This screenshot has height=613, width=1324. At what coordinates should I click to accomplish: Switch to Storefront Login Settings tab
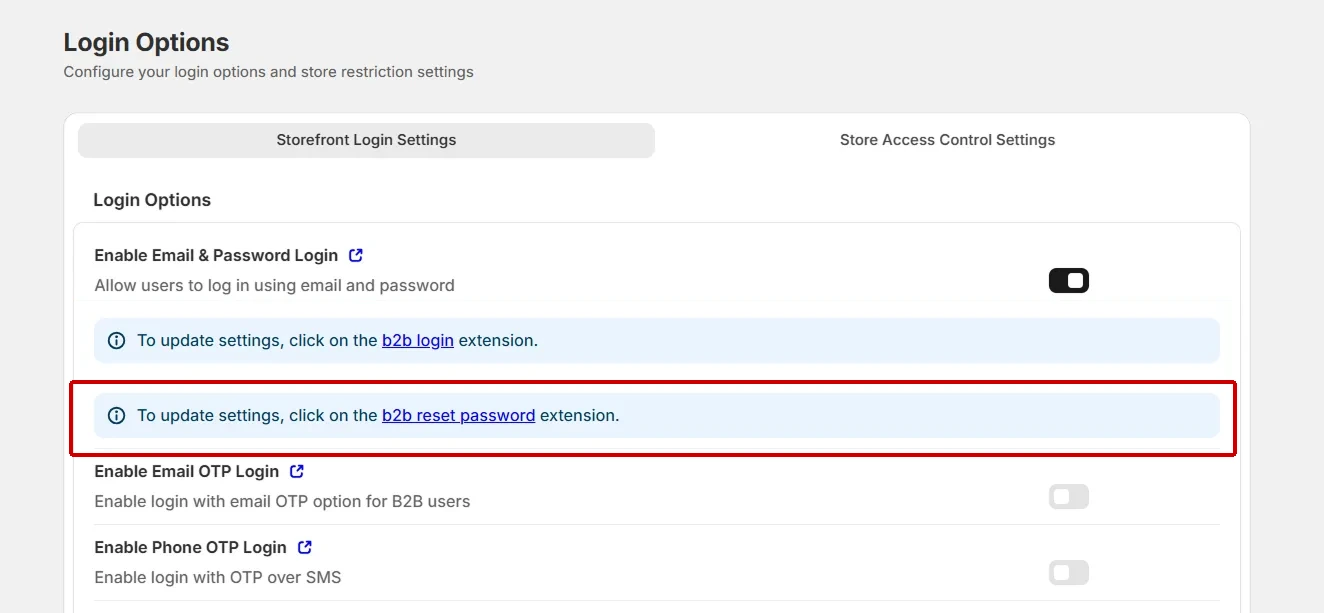pos(366,140)
